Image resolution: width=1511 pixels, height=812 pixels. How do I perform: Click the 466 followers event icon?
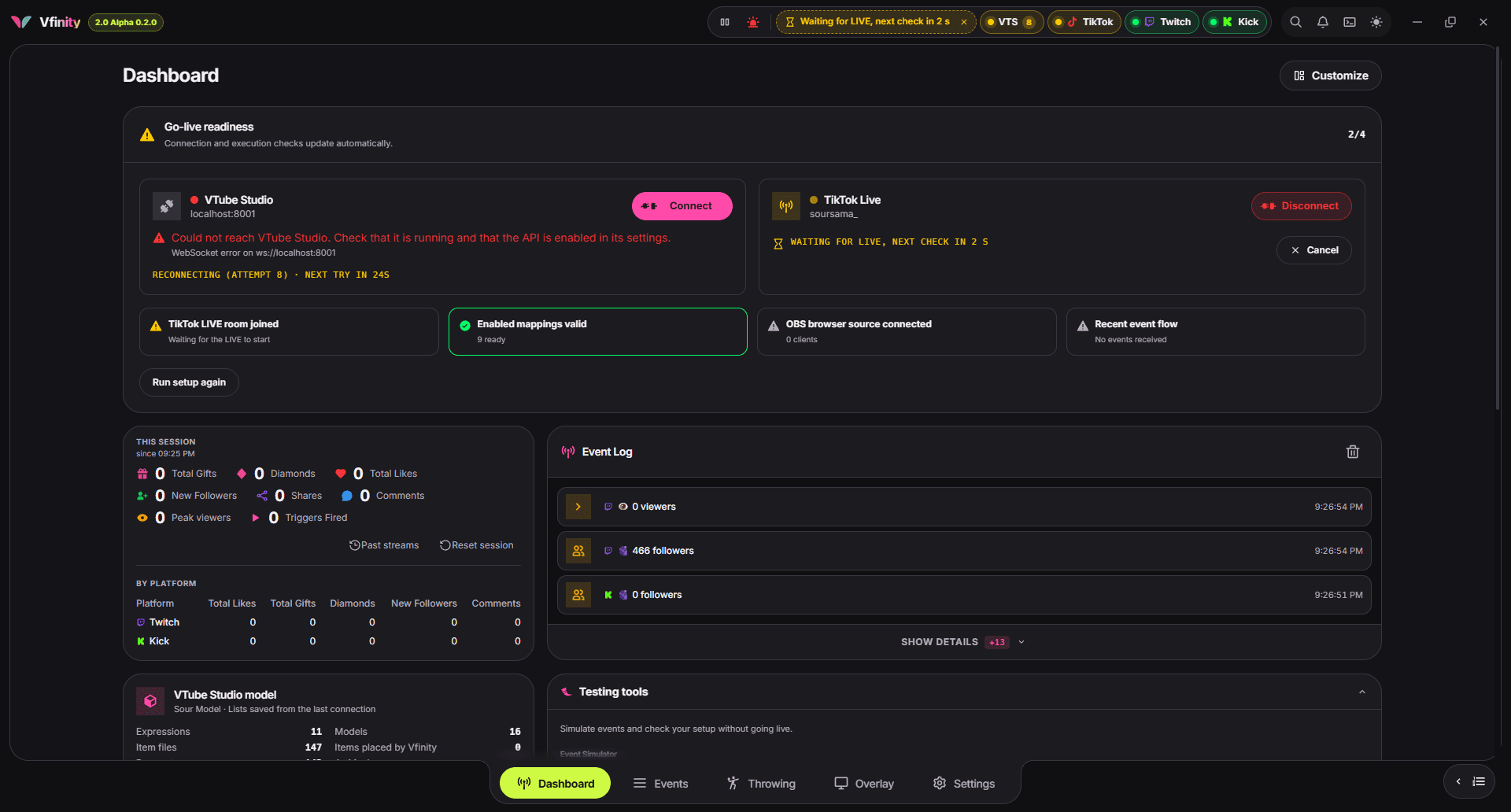pyautogui.click(x=578, y=551)
